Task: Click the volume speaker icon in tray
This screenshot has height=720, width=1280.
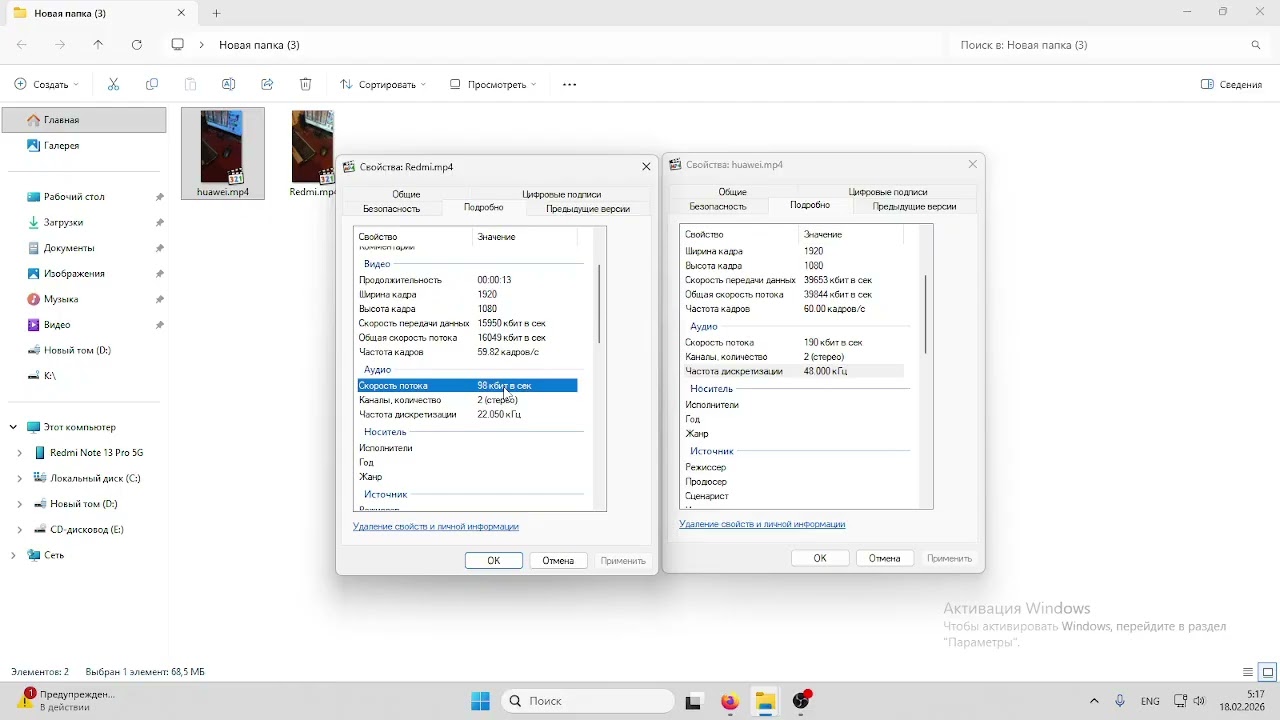Action: click(1200, 701)
